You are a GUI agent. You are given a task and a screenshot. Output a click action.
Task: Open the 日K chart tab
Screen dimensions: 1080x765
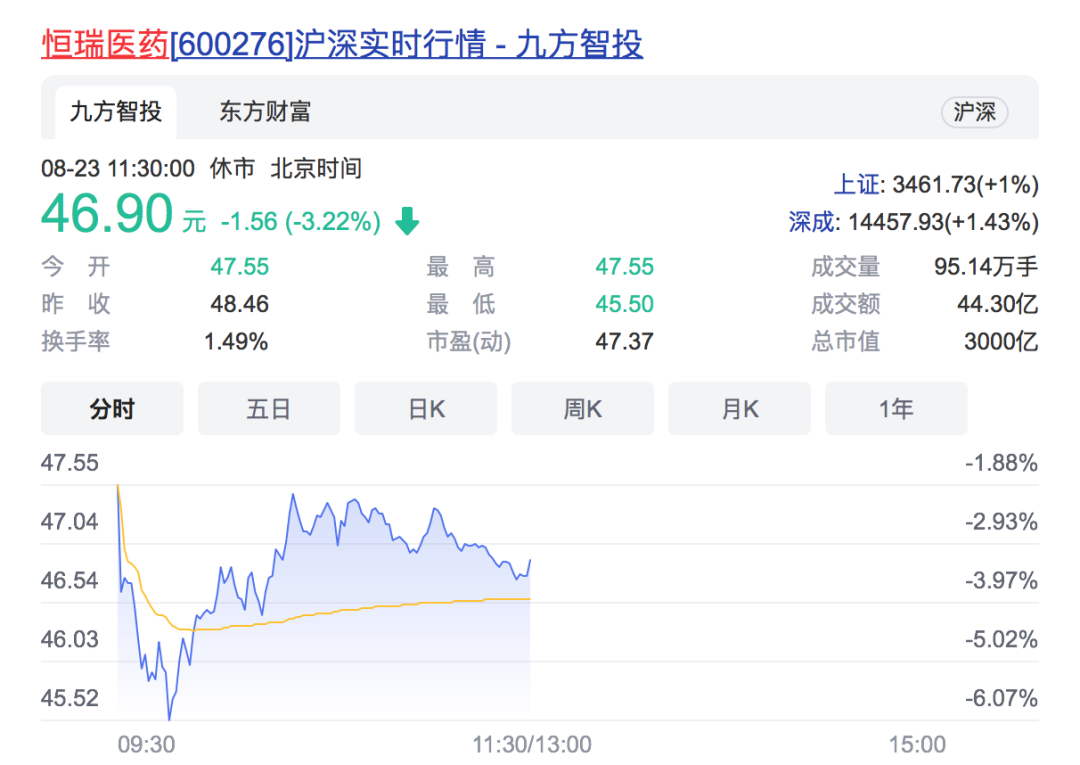tap(426, 408)
